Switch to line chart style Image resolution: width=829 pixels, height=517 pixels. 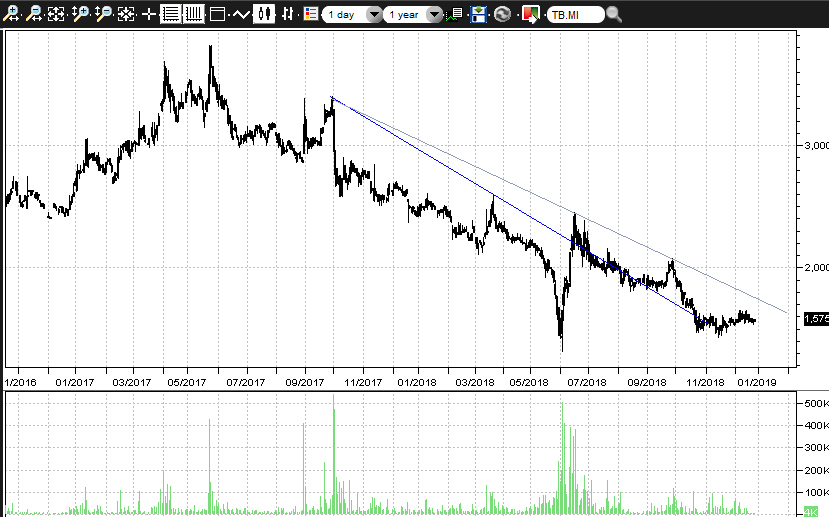[x=241, y=14]
